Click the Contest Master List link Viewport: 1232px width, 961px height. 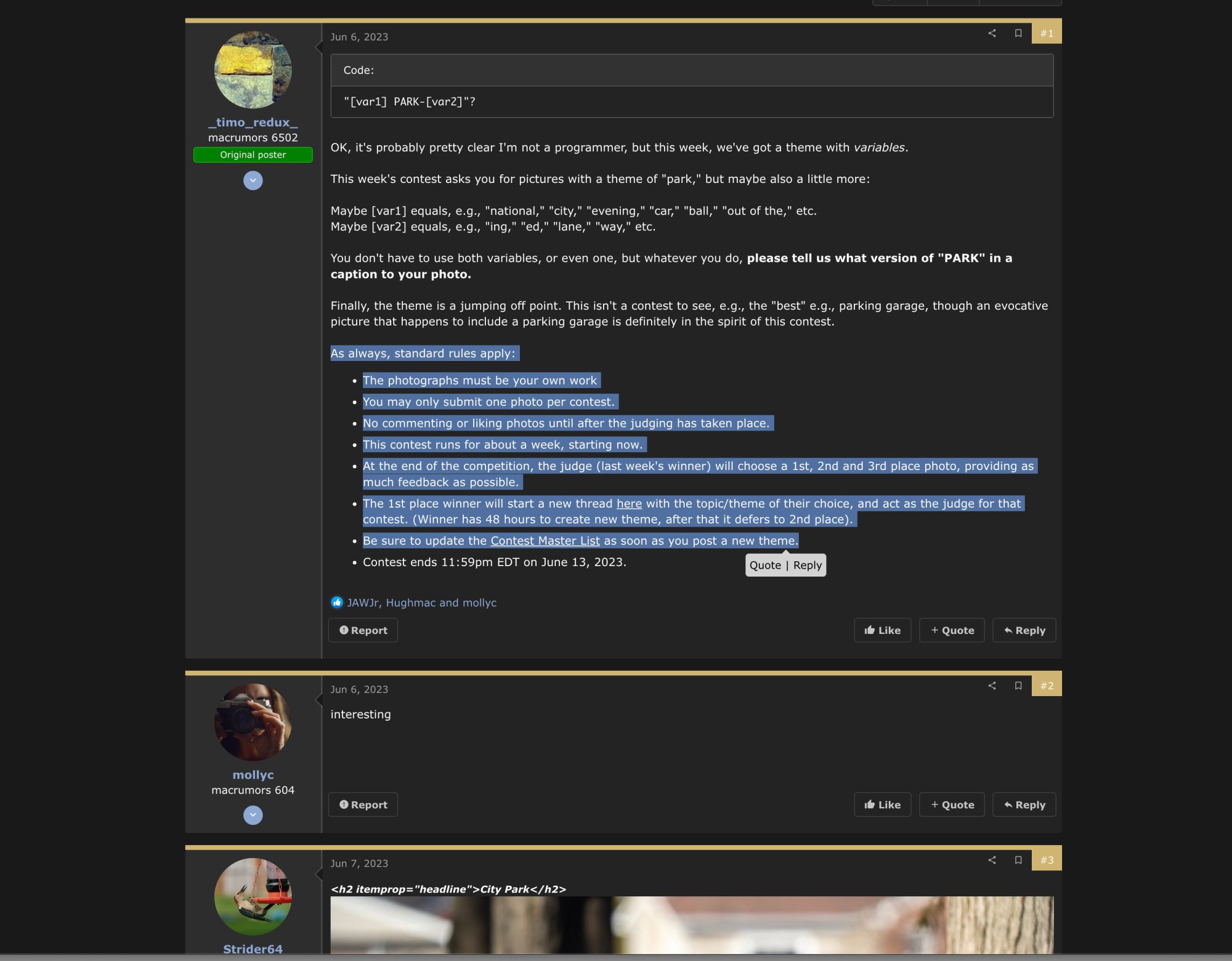pos(545,541)
